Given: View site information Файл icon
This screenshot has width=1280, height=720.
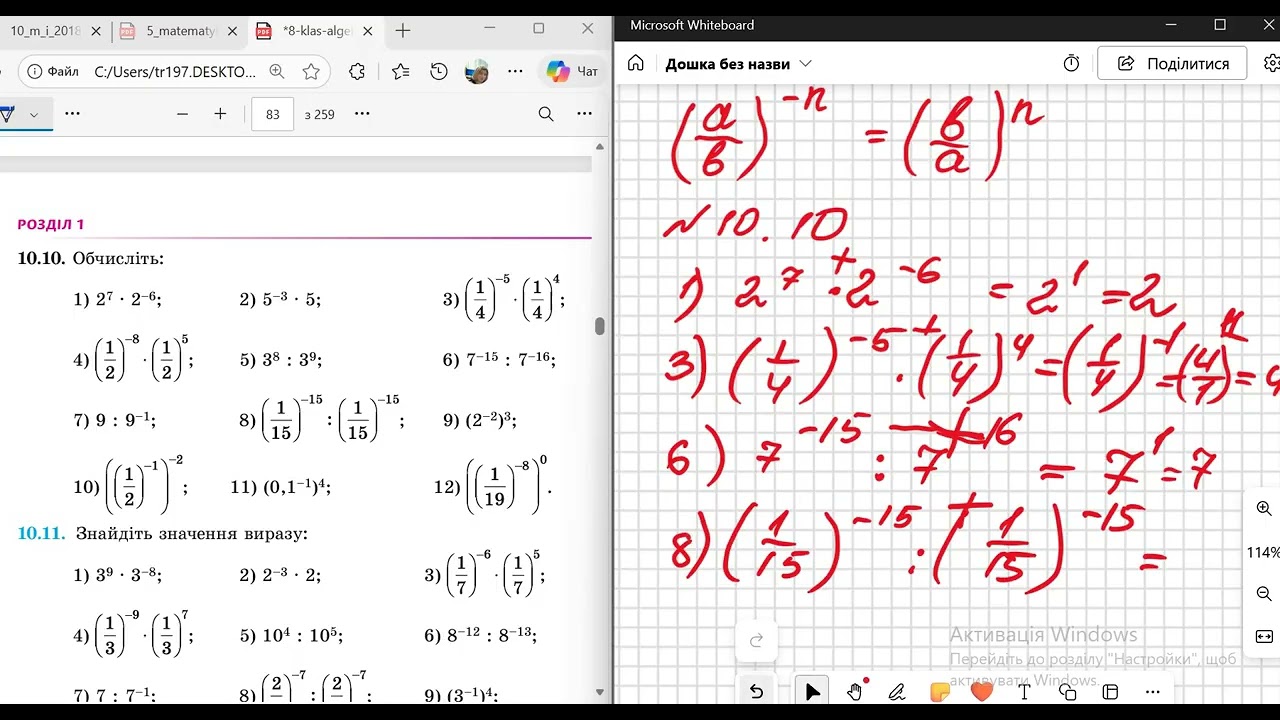Looking at the screenshot, I should click(55, 72).
